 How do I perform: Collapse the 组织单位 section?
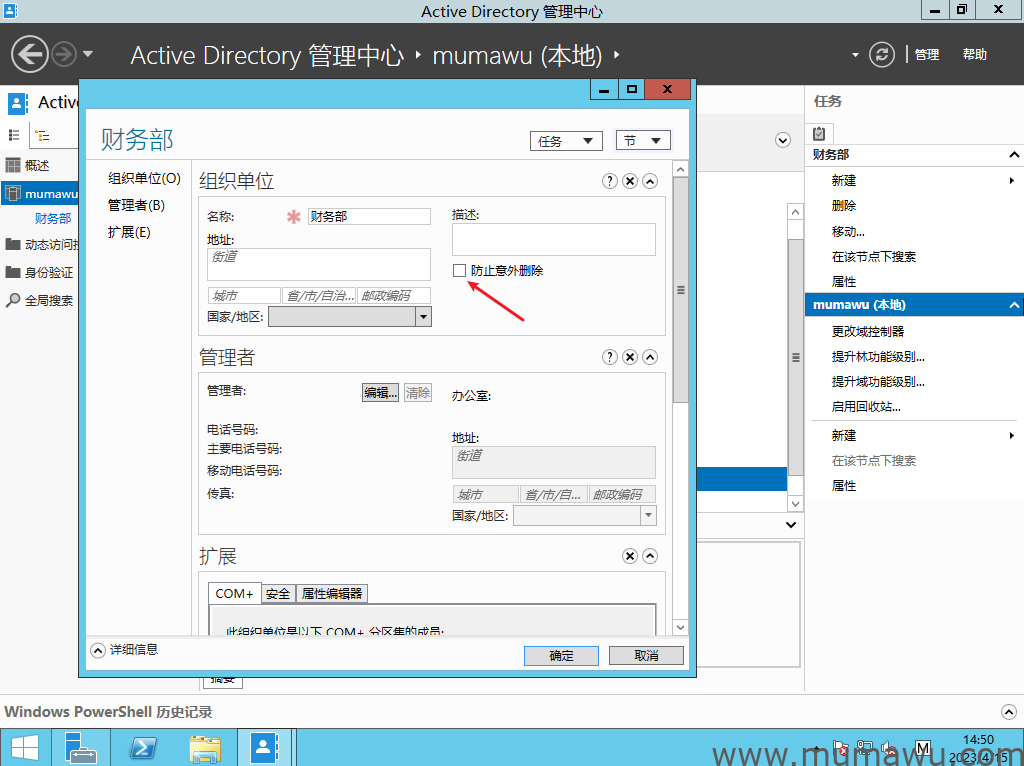(650, 181)
